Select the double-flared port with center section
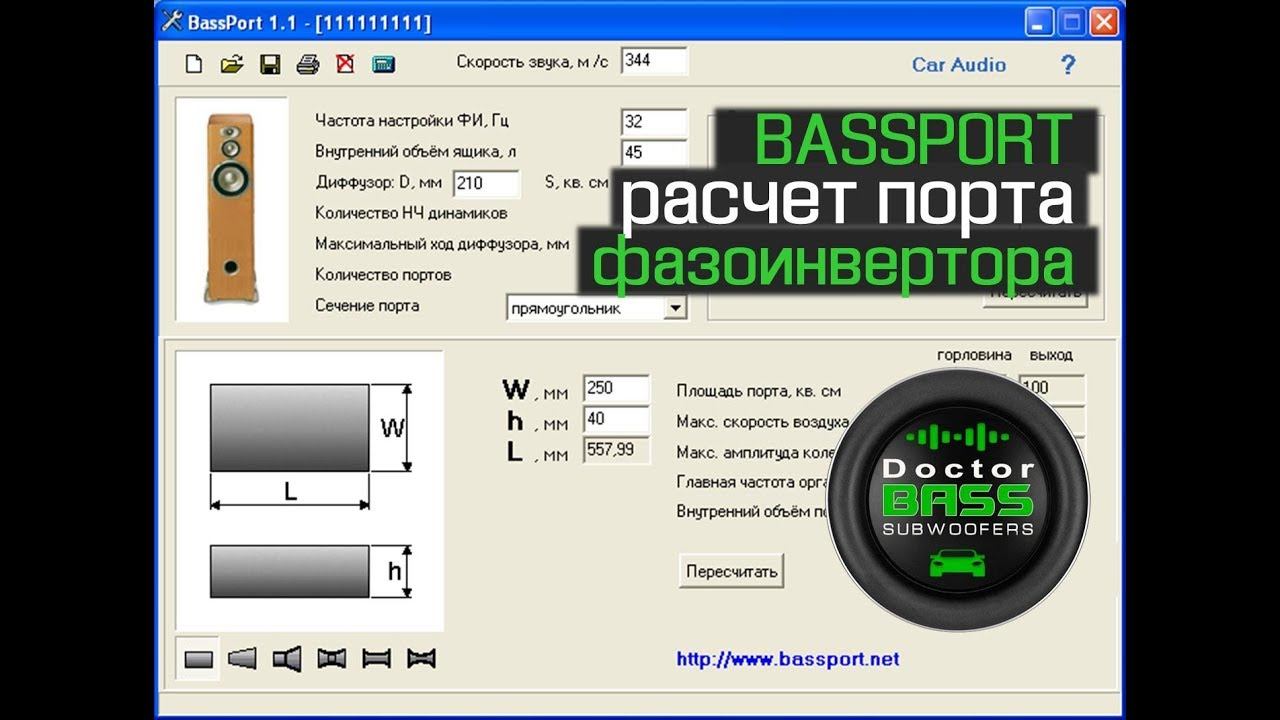Image resolution: width=1280 pixels, height=720 pixels. (x=331, y=658)
